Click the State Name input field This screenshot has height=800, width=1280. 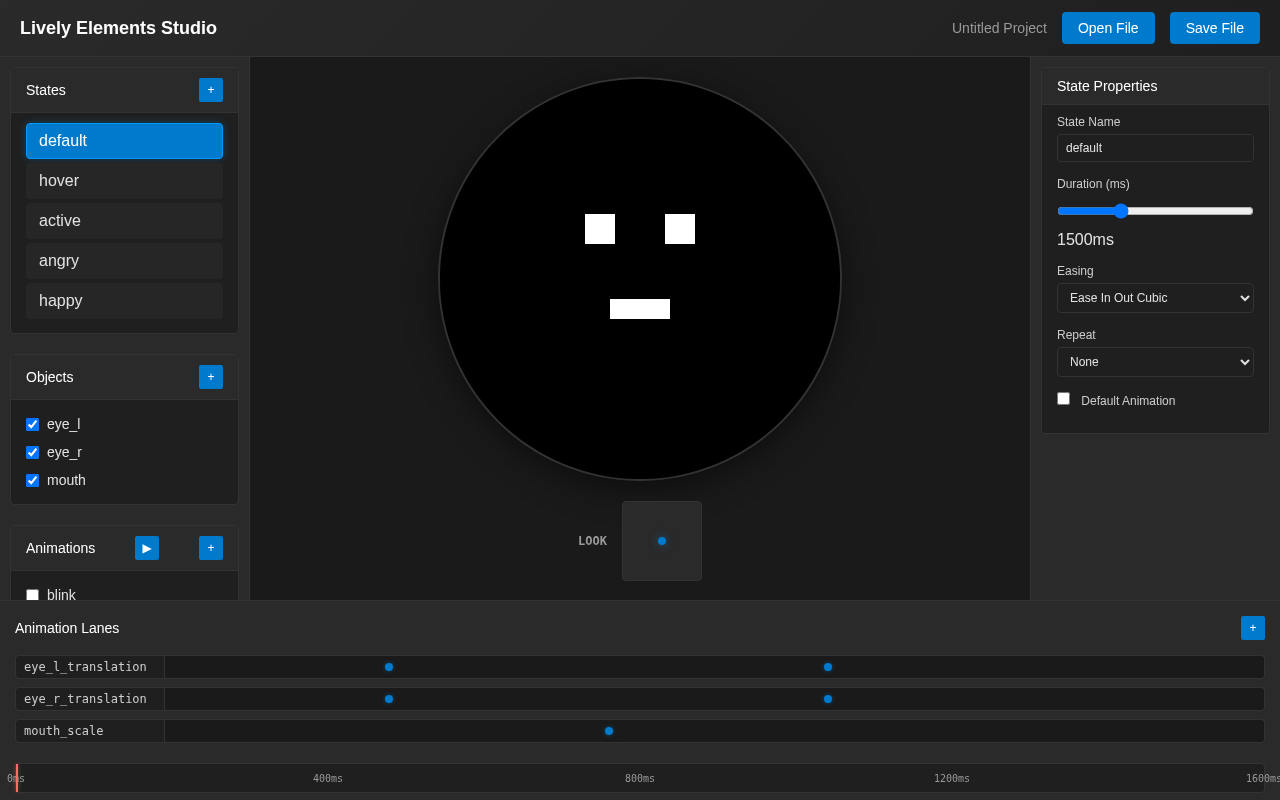click(x=1155, y=147)
